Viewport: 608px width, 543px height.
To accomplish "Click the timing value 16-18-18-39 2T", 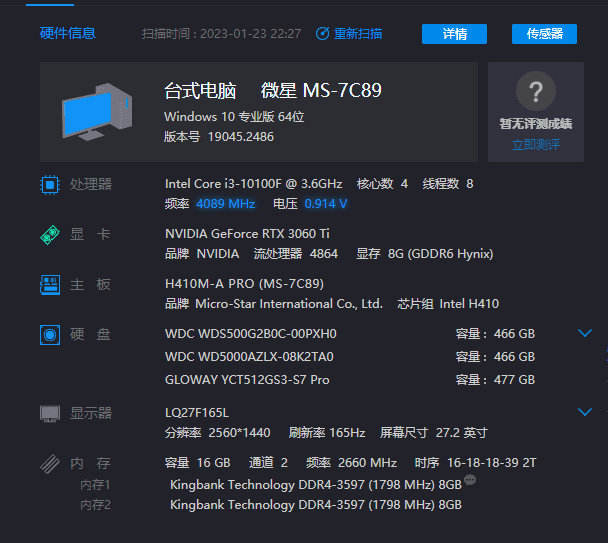I will (x=492, y=463).
